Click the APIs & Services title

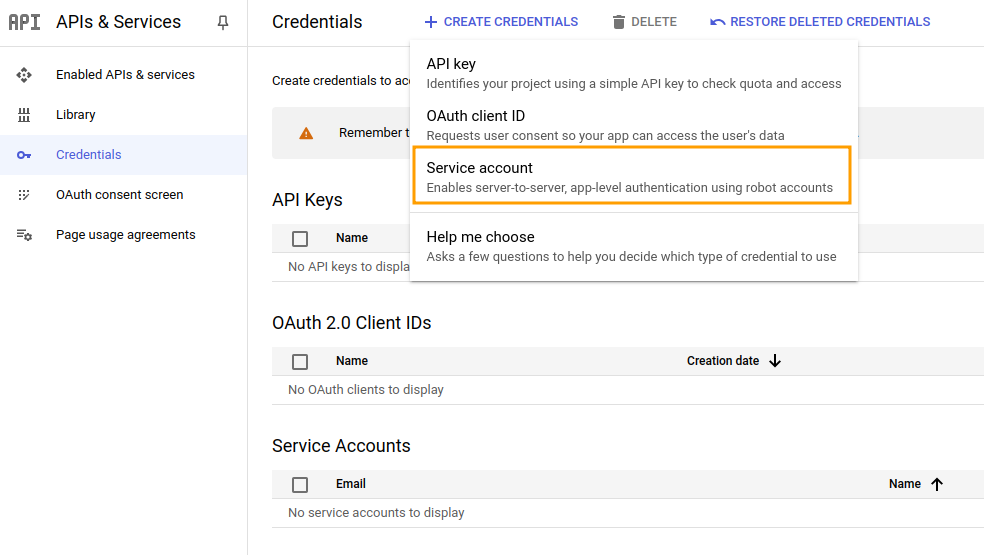click(x=118, y=22)
